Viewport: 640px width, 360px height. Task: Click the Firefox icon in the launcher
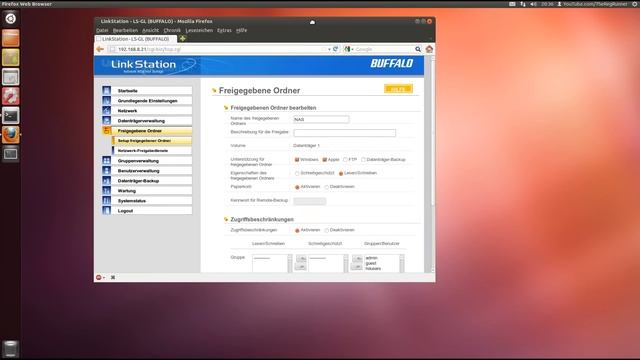[x=10, y=135]
